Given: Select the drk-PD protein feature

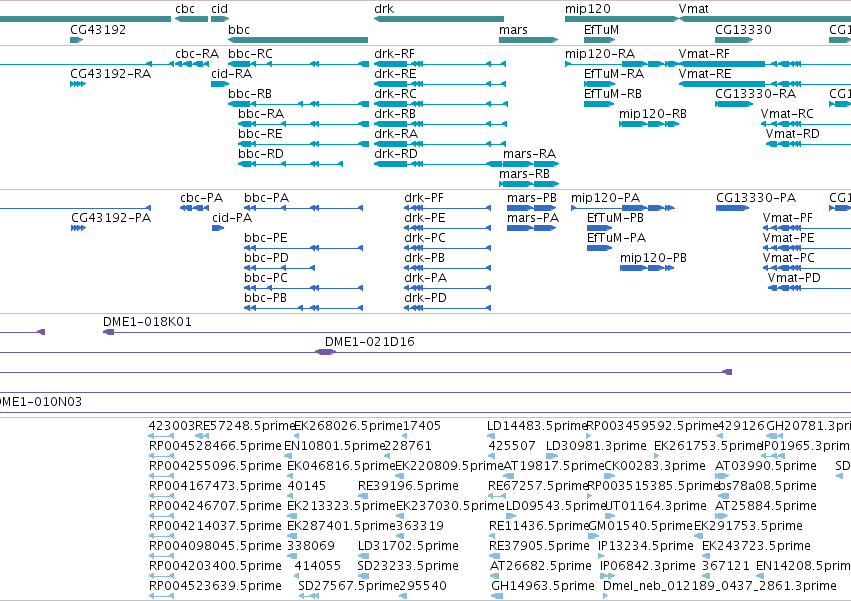Looking at the screenshot, I should point(448,309).
